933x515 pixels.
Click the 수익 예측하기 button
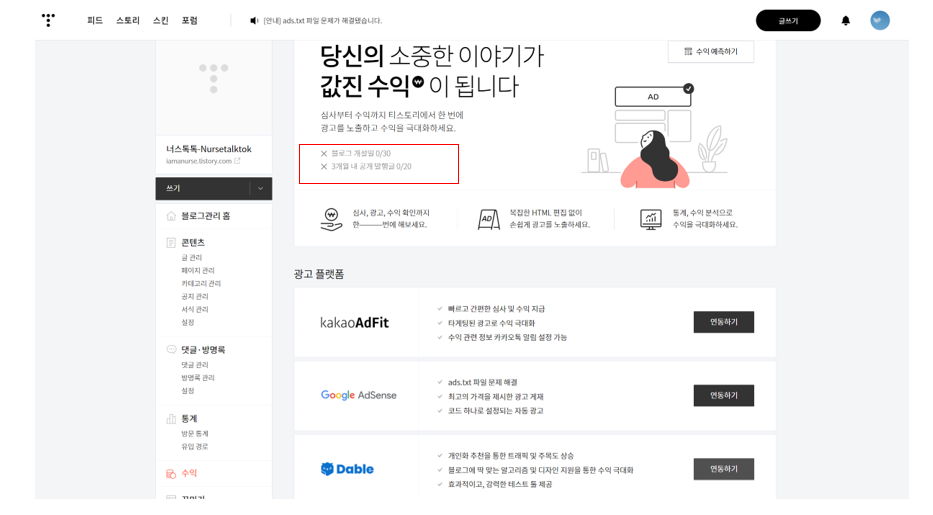coord(711,52)
